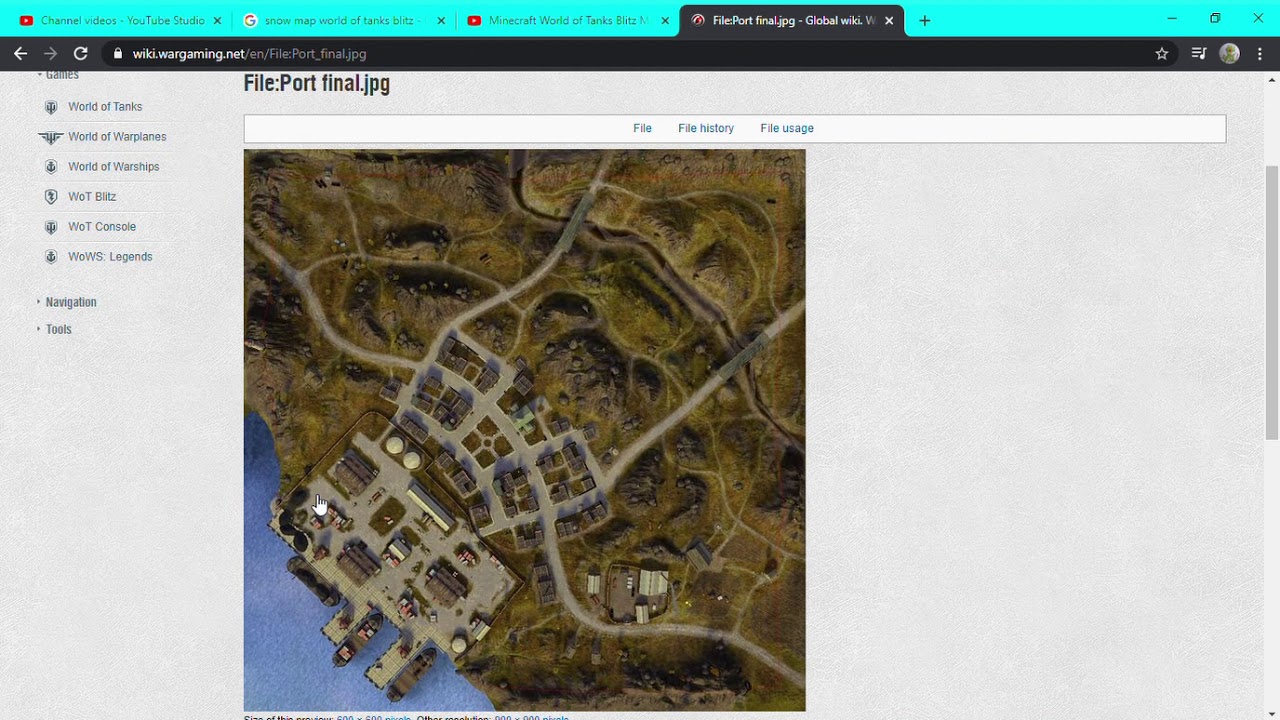This screenshot has width=1280, height=720.
Task: Click the World of Tanks sidebar icon
Action: (51, 107)
